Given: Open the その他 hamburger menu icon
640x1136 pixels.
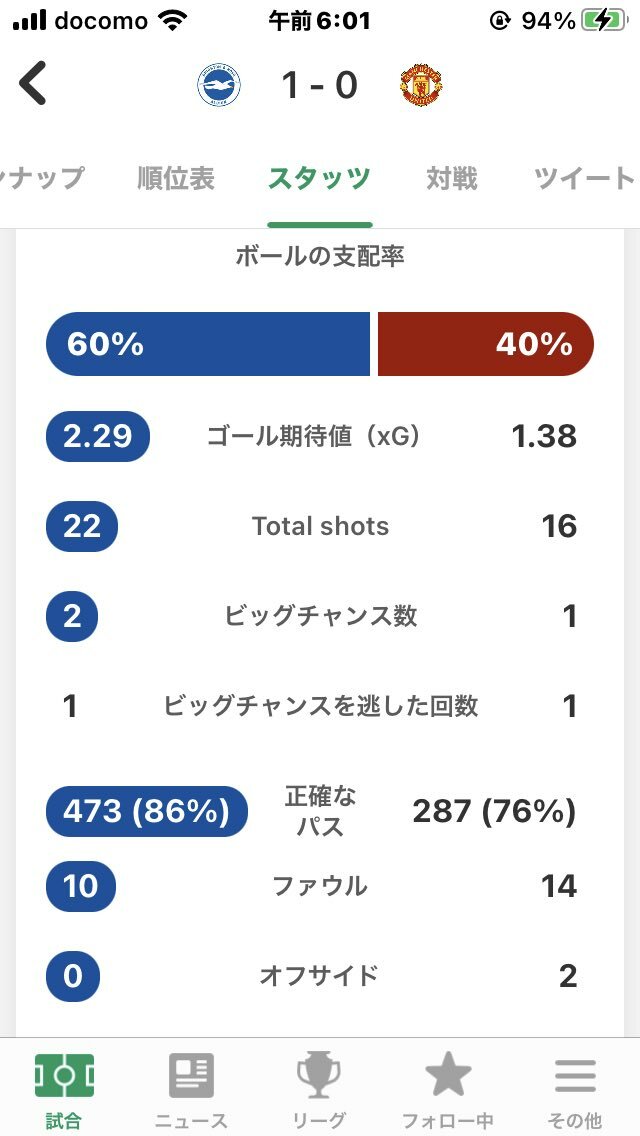Looking at the screenshot, I should (575, 1076).
